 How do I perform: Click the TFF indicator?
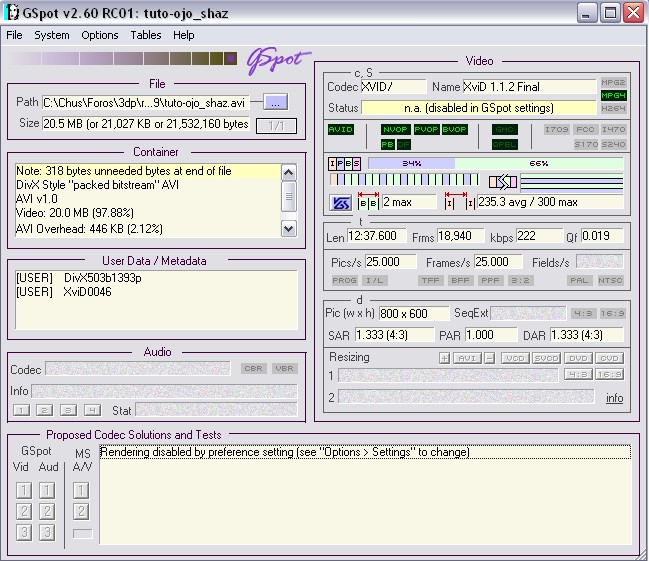pyautogui.click(x=430, y=280)
